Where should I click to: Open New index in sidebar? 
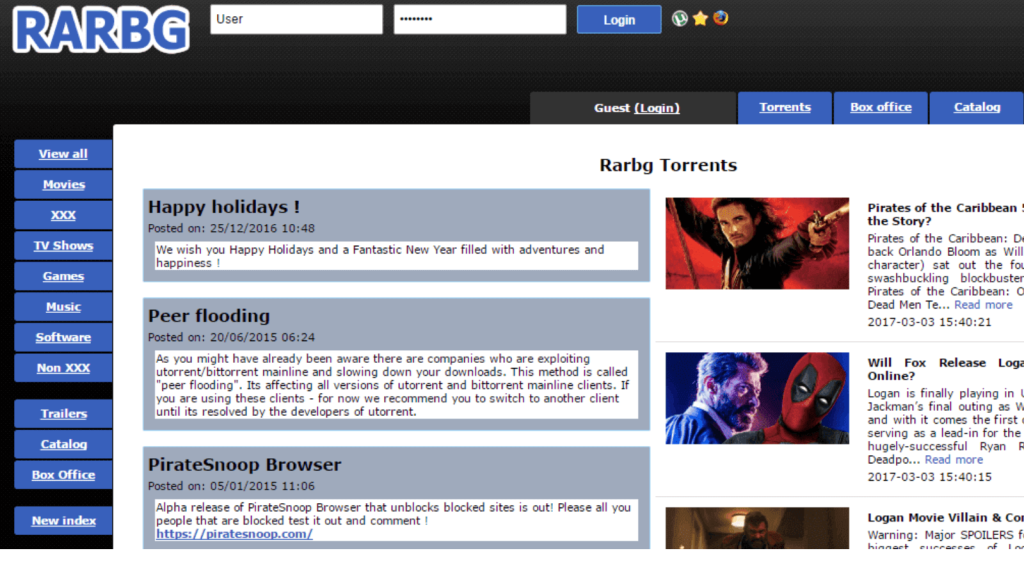(x=63, y=520)
